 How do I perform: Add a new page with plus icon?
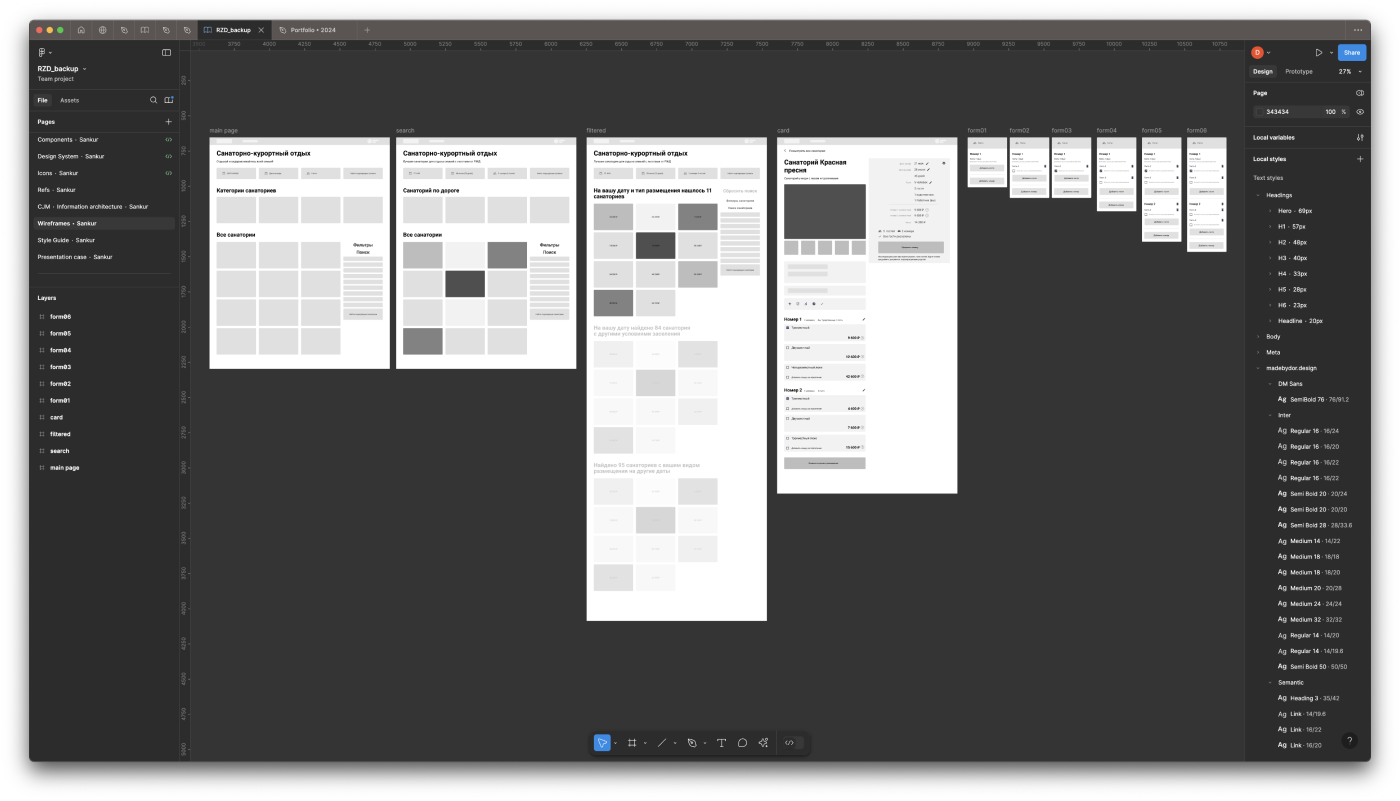click(x=168, y=122)
